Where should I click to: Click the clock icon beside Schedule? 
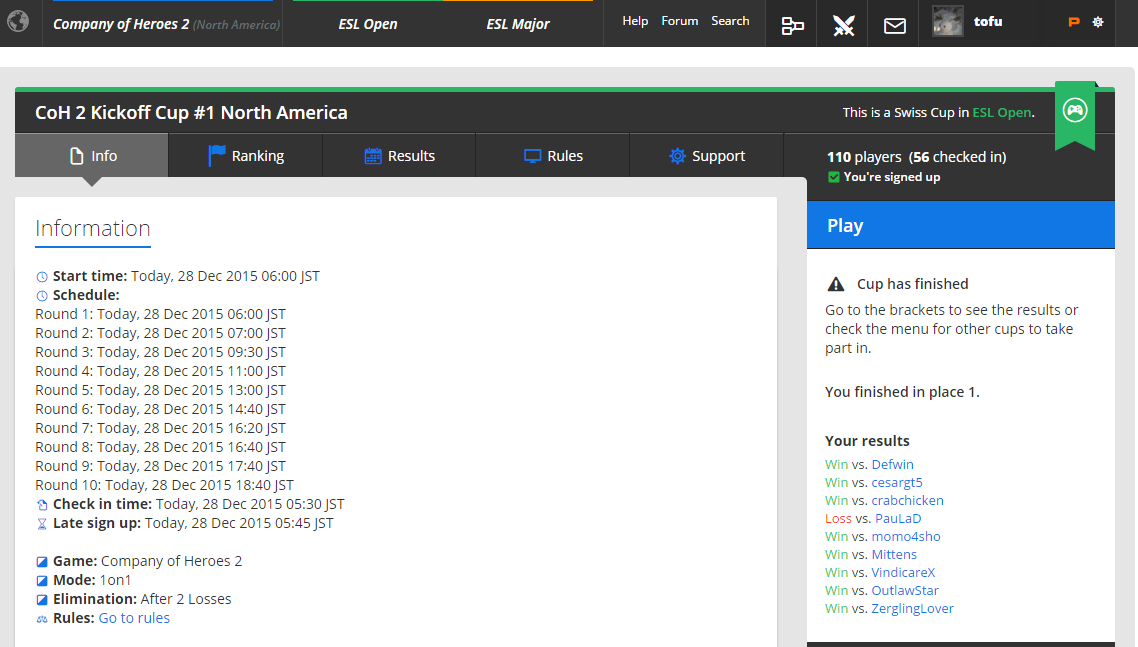pyautogui.click(x=42, y=296)
